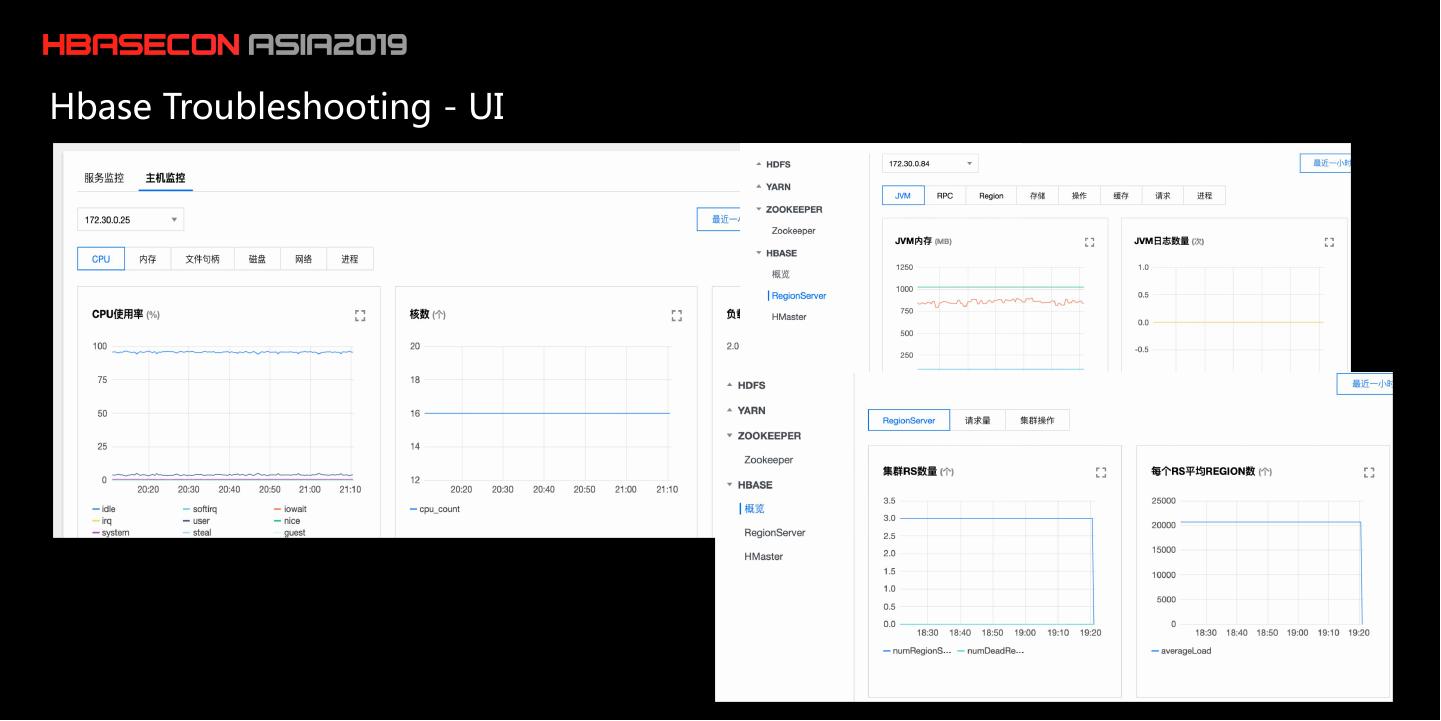Select the JVM tab
1441x721 pixels.
click(903, 196)
